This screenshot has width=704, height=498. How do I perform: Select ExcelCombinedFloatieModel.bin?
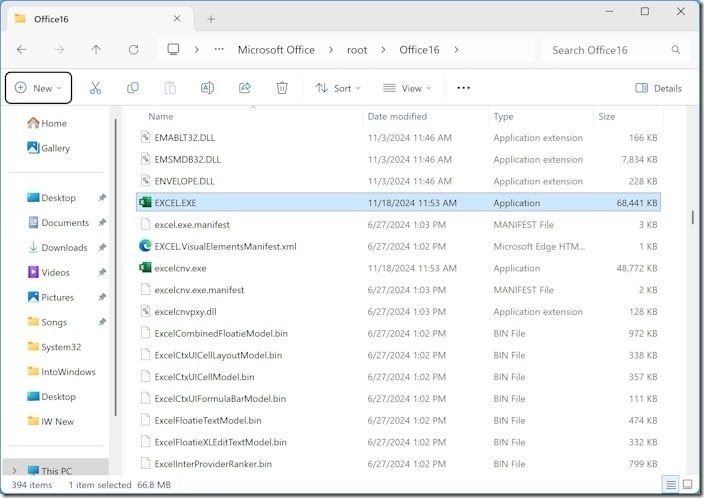398,333
